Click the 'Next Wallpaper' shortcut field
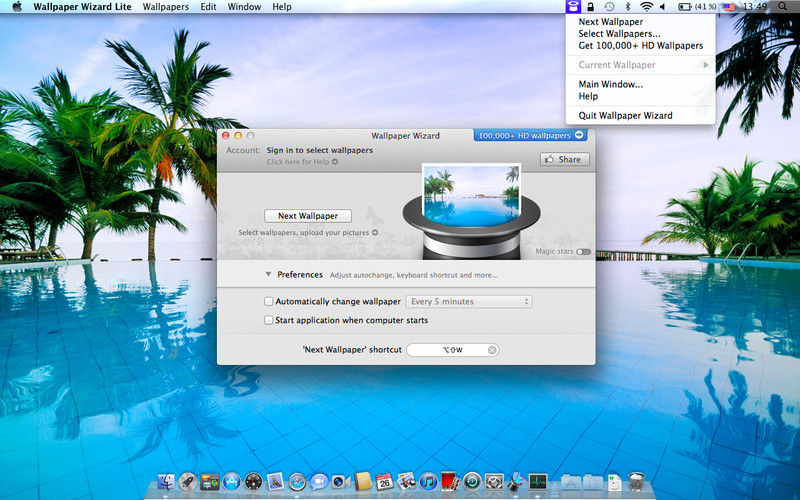 point(453,350)
